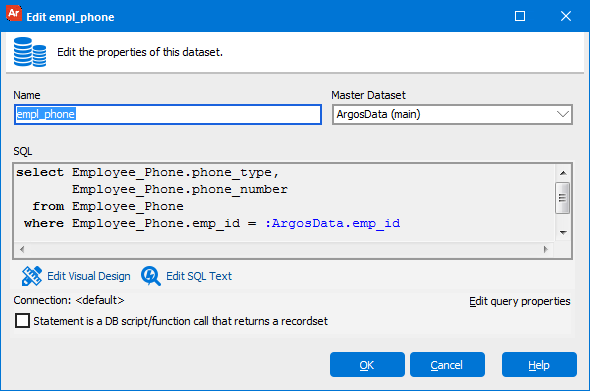Click the Argos app icon in title bar

tap(14, 14)
